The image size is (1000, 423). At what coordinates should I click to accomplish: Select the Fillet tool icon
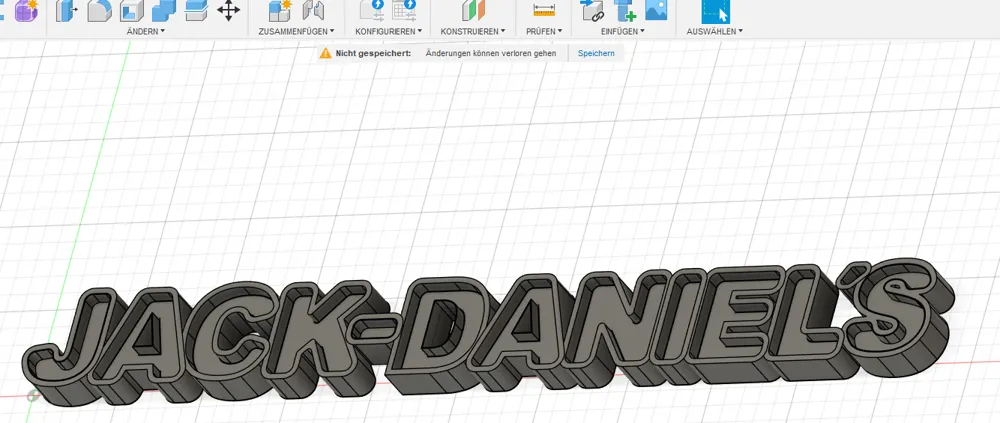[x=99, y=10]
